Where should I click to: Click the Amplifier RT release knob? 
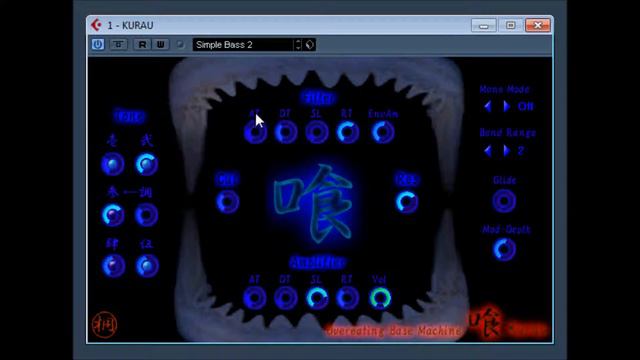tap(348, 298)
